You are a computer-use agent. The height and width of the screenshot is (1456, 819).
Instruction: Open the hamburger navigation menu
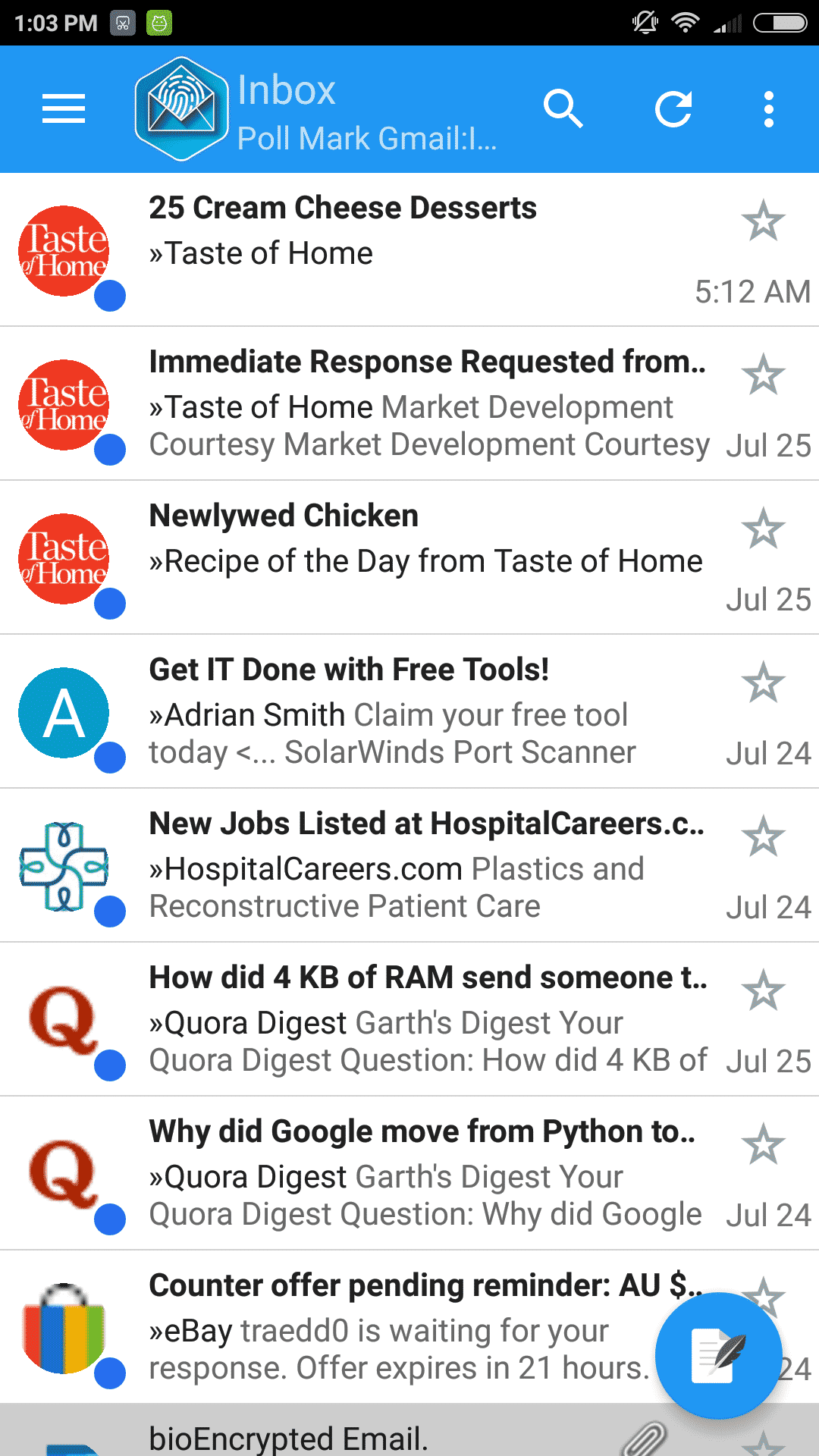(x=64, y=109)
